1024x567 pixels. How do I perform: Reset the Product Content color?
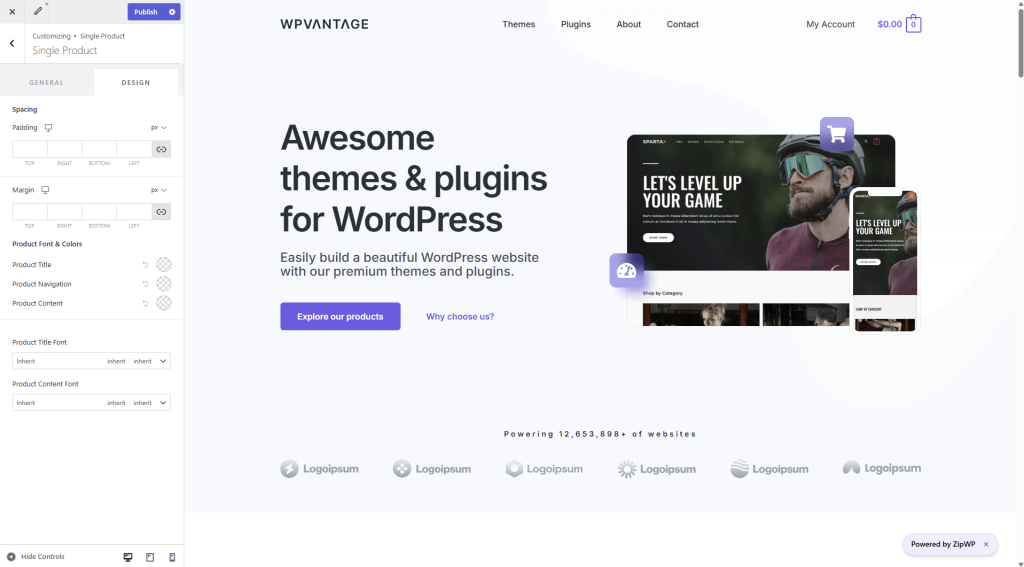[145, 303]
